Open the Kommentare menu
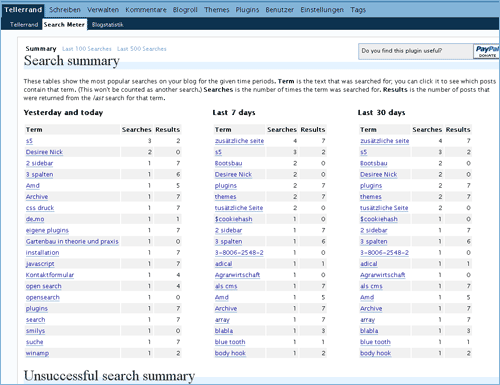The image size is (500, 385). (146, 10)
